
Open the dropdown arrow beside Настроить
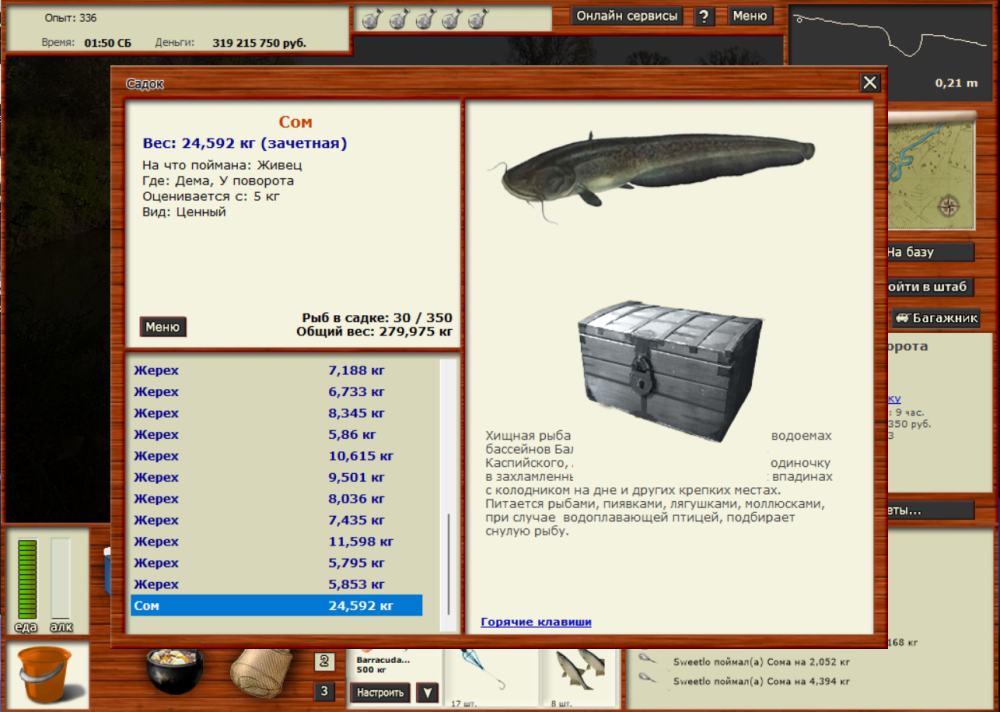[427, 692]
